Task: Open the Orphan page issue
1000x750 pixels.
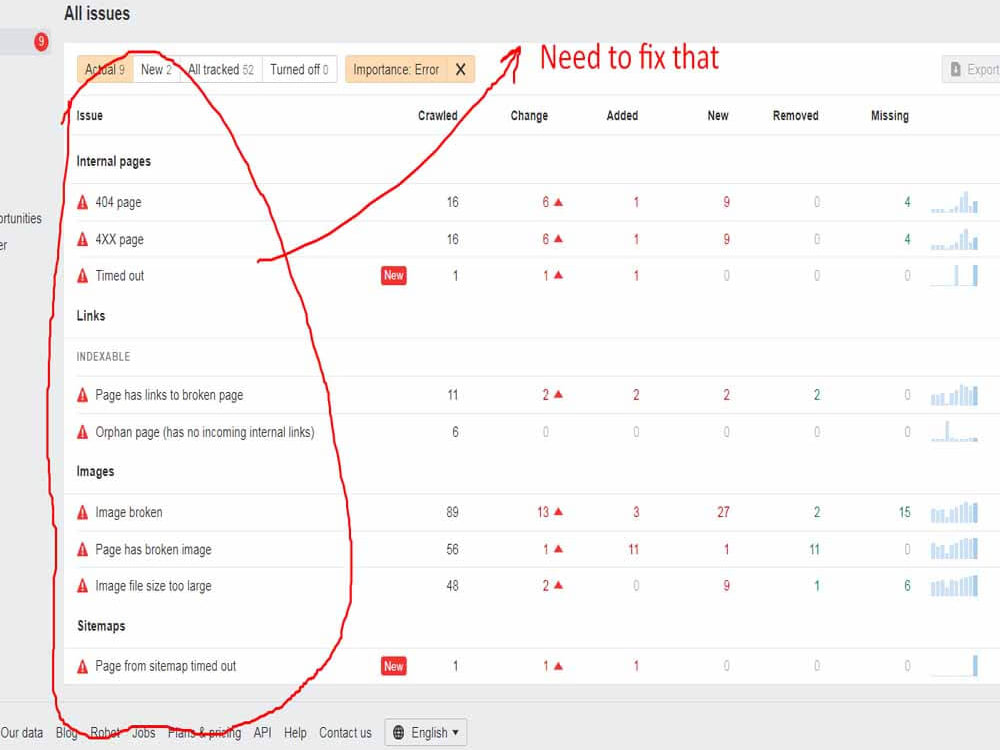Action: 205,432
